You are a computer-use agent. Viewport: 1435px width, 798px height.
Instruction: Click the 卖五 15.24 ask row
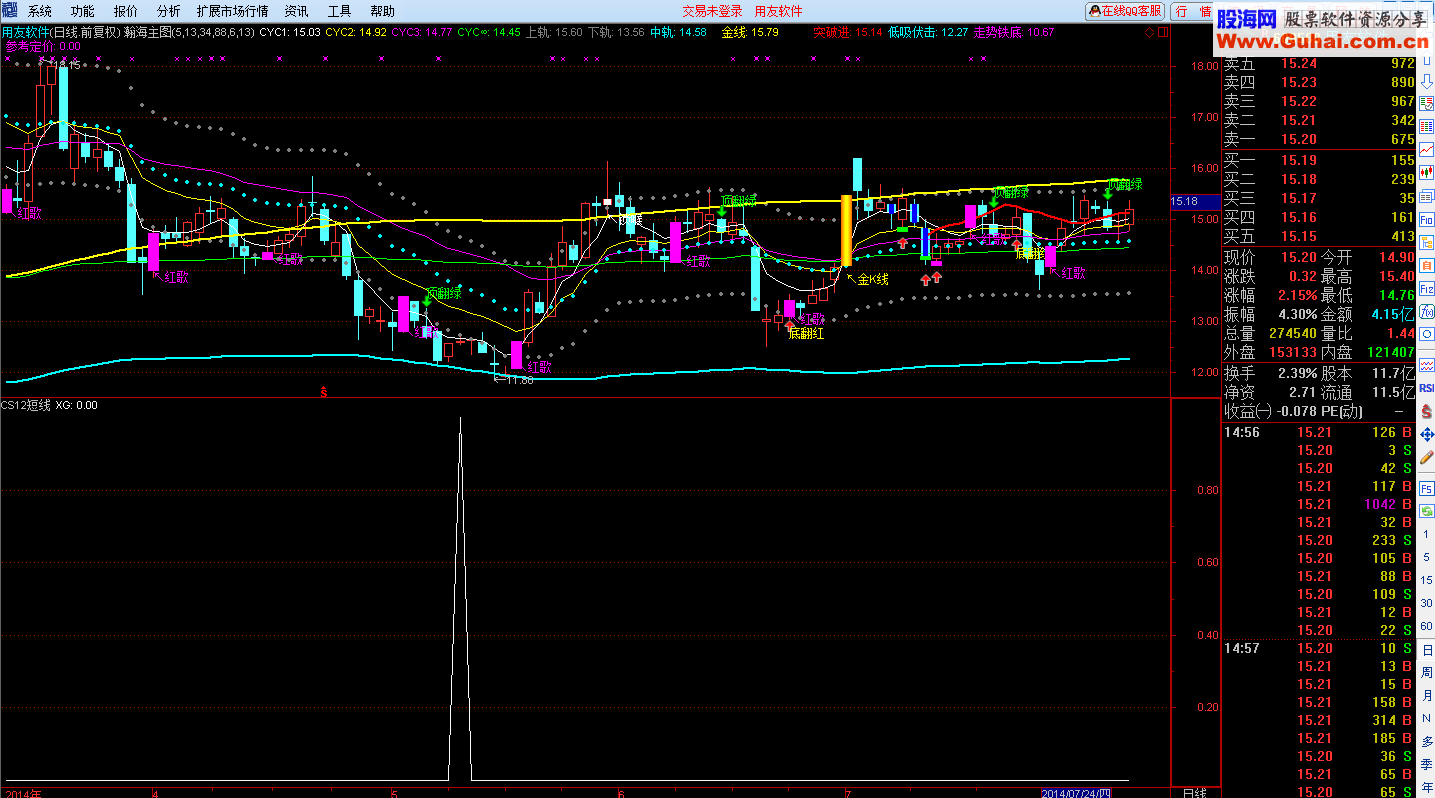[x=1319, y=64]
